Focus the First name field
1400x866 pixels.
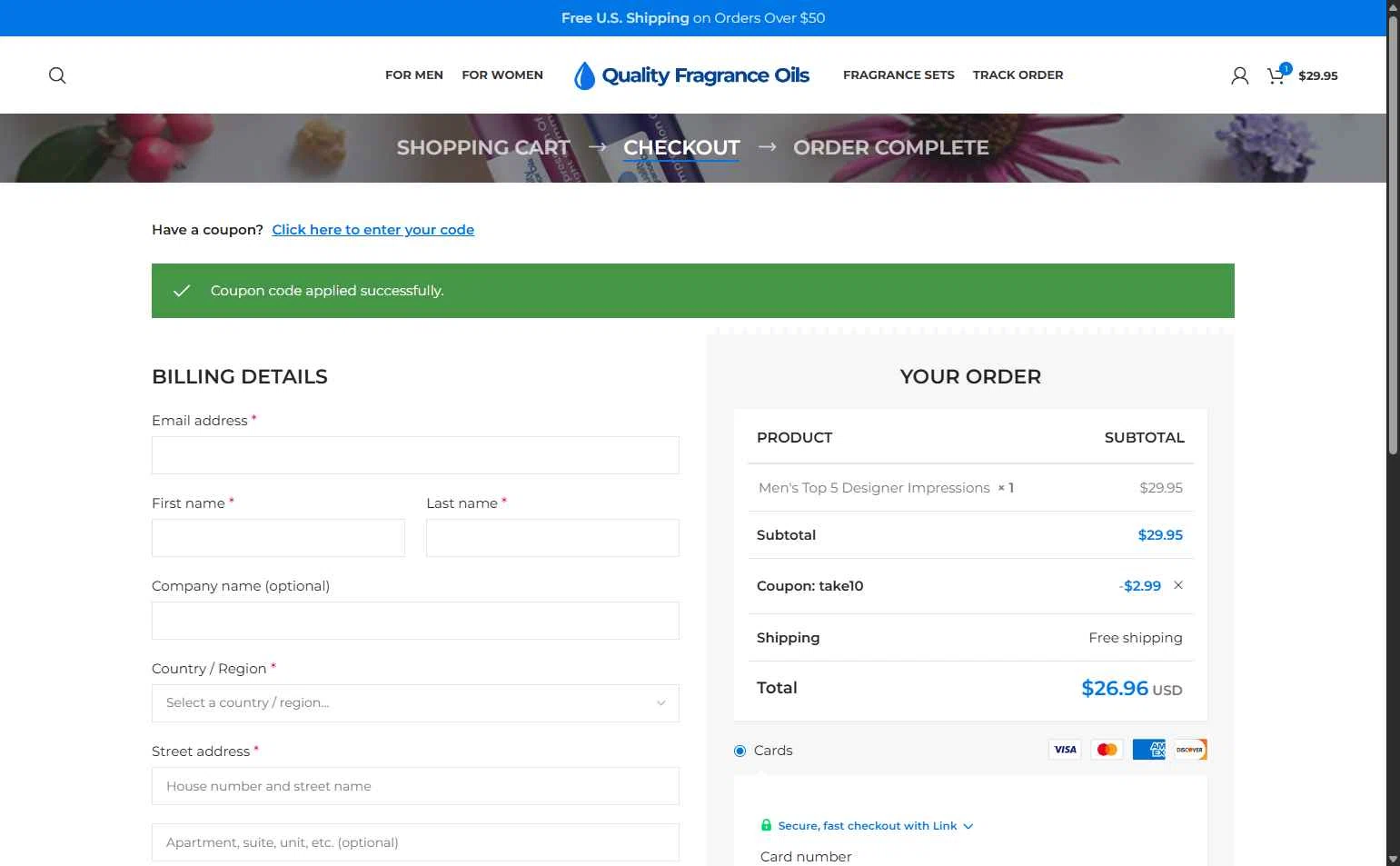tap(278, 538)
